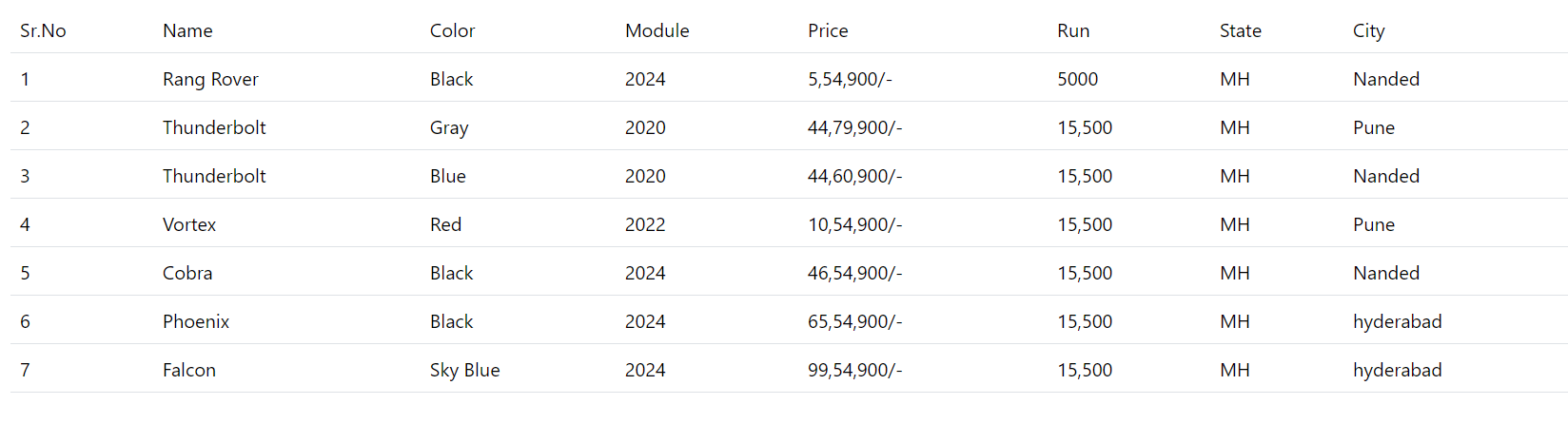Click the Name column header
1568x443 pixels.
(x=187, y=30)
